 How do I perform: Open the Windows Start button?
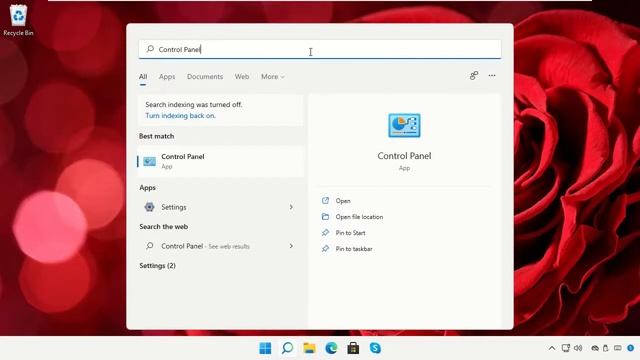[265, 348]
